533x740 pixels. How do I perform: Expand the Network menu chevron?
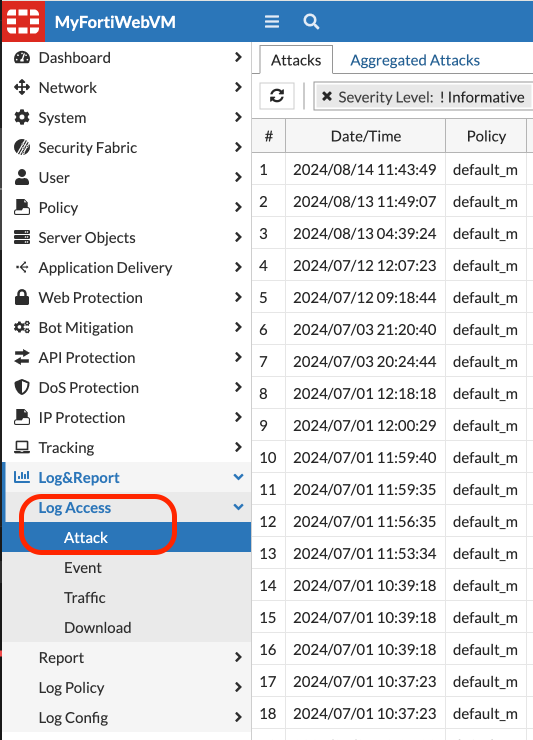tap(238, 87)
